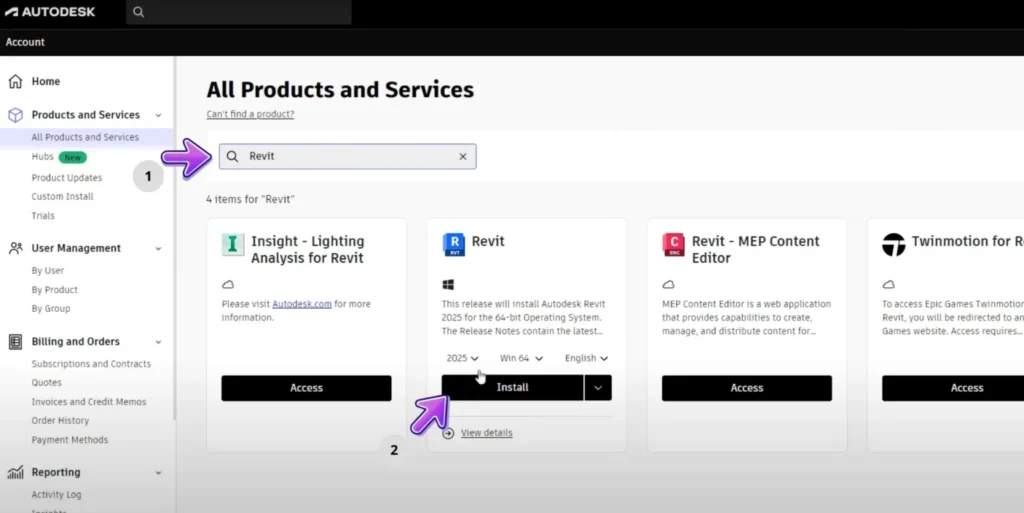Viewport: 1024px width, 513px height.
Task: Click Access on MEP Content Editor card
Action: tap(746, 388)
